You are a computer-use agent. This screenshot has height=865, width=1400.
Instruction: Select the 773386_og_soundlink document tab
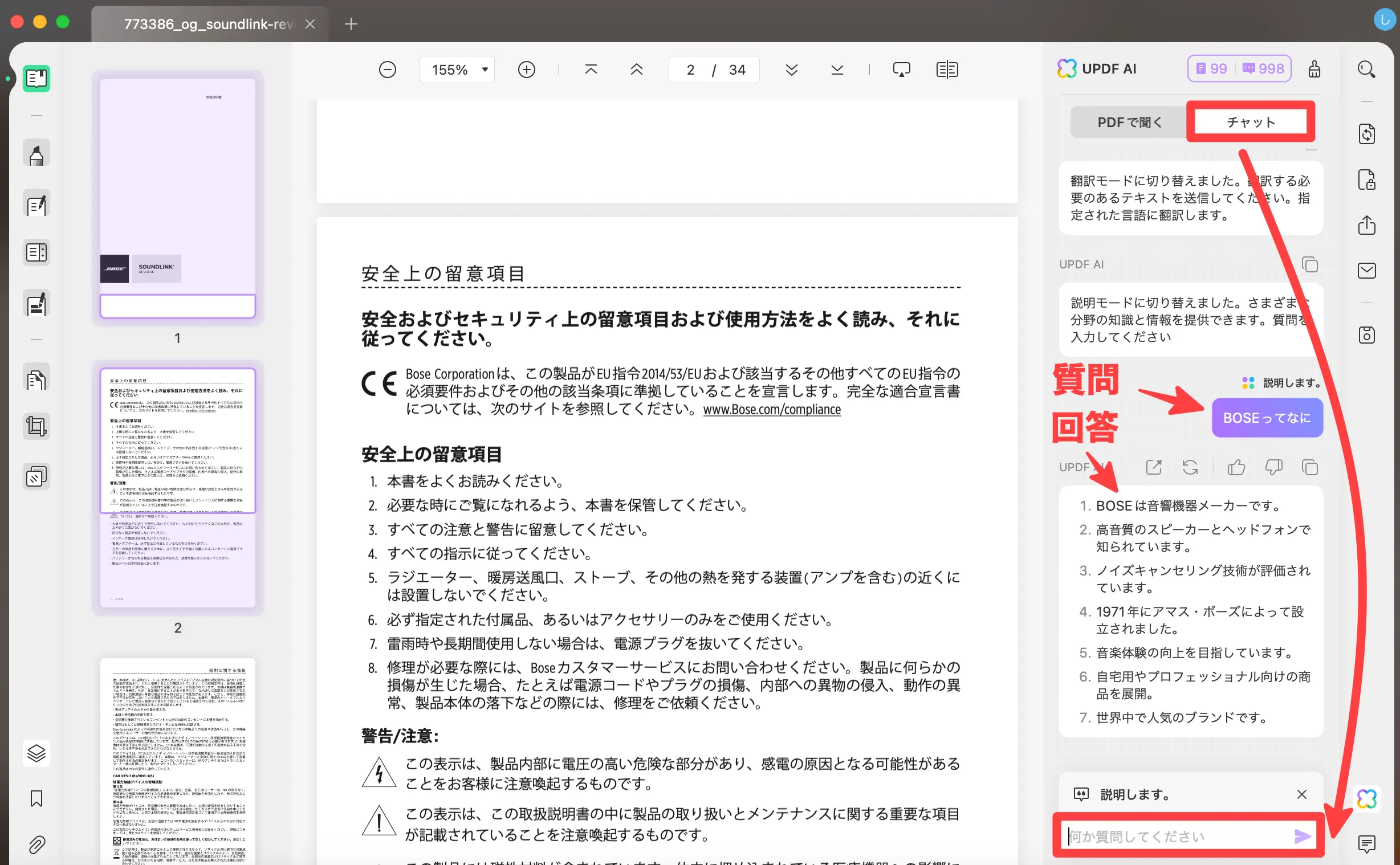[209, 24]
